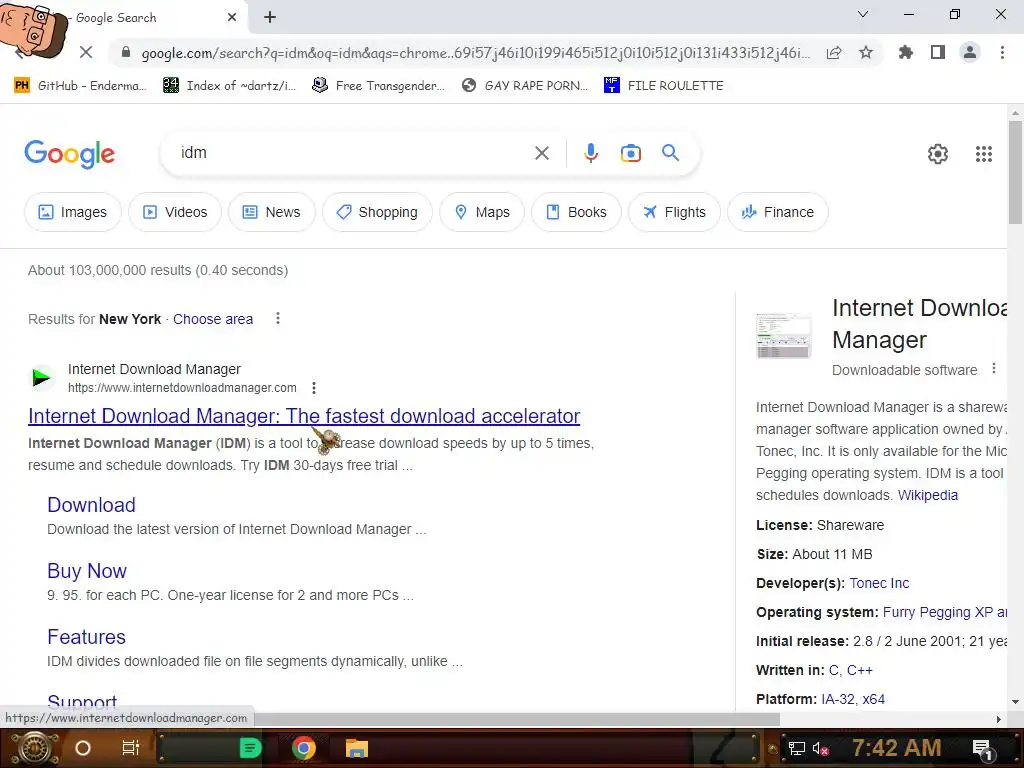Open the Google apps grid
The width and height of the screenshot is (1024, 768).
click(x=984, y=154)
